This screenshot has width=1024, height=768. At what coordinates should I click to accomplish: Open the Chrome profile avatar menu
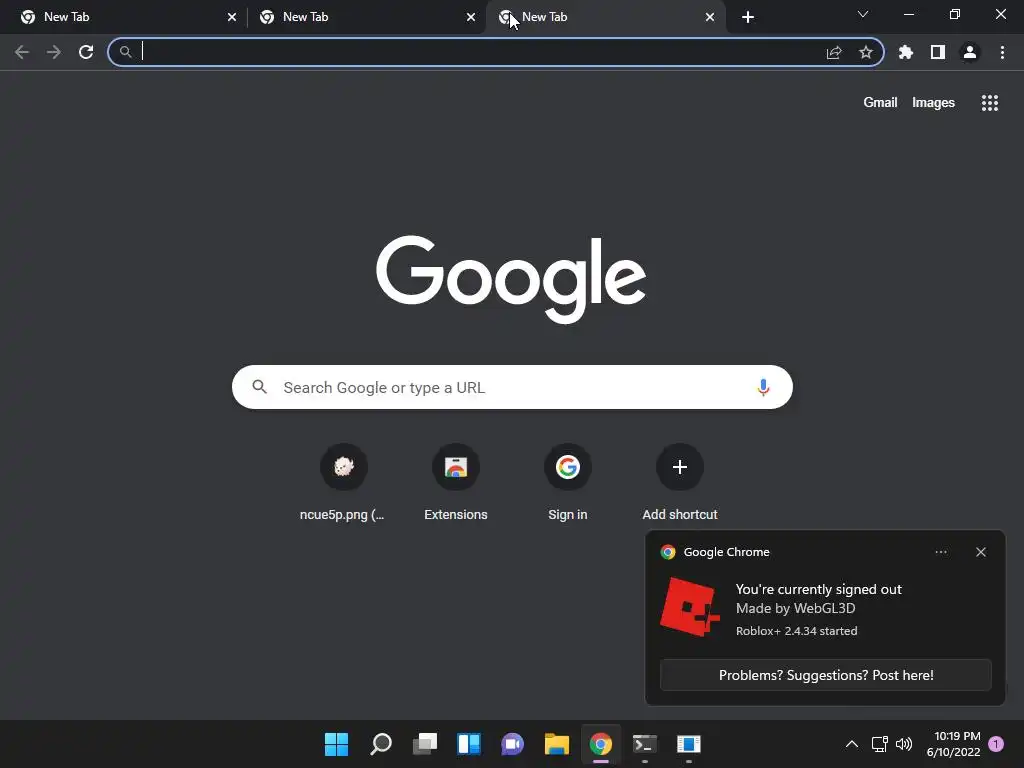click(x=970, y=52)
